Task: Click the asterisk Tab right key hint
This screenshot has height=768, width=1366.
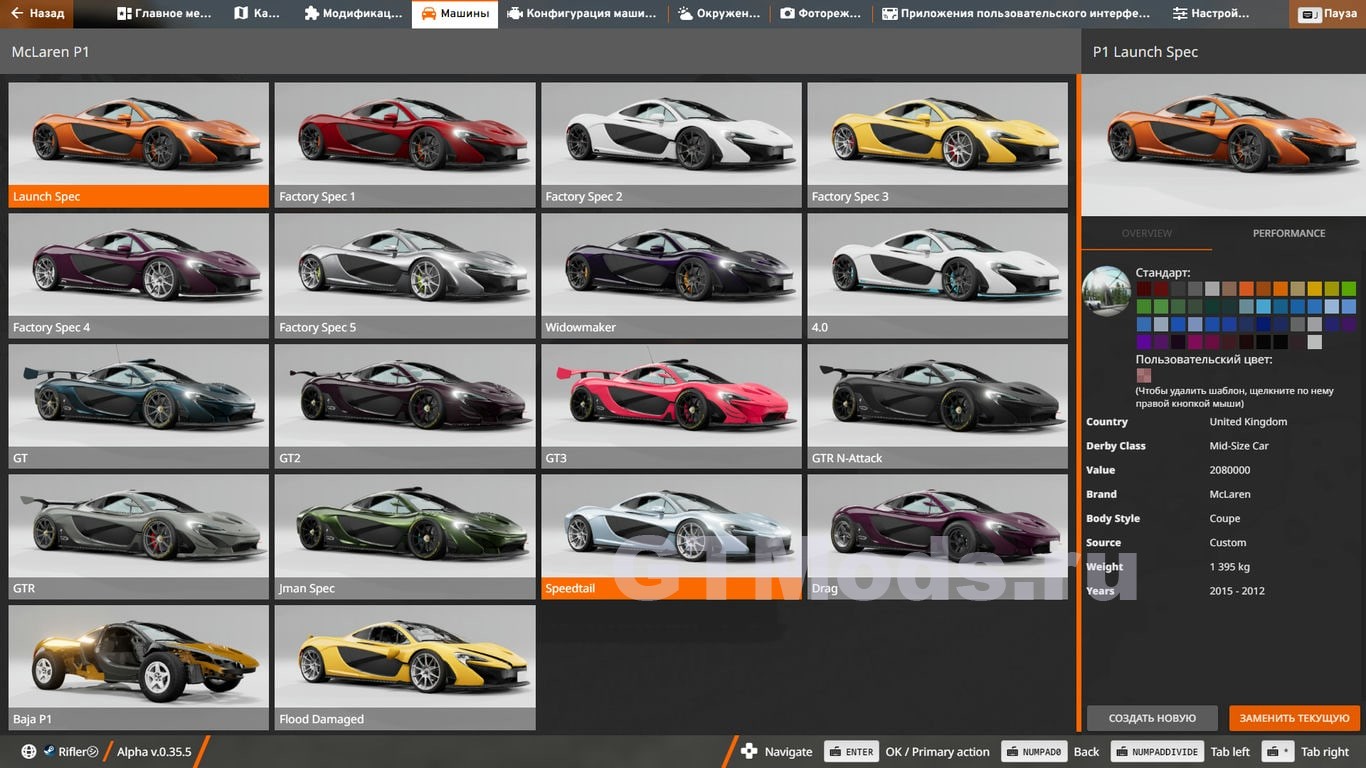Action: [1277, 752]
